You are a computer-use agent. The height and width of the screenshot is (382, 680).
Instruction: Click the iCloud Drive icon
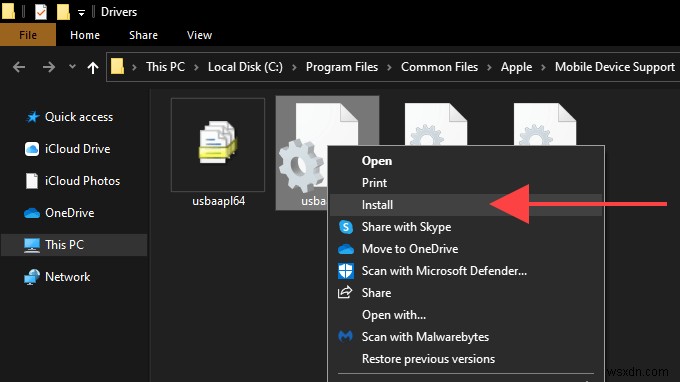[32, 149]
